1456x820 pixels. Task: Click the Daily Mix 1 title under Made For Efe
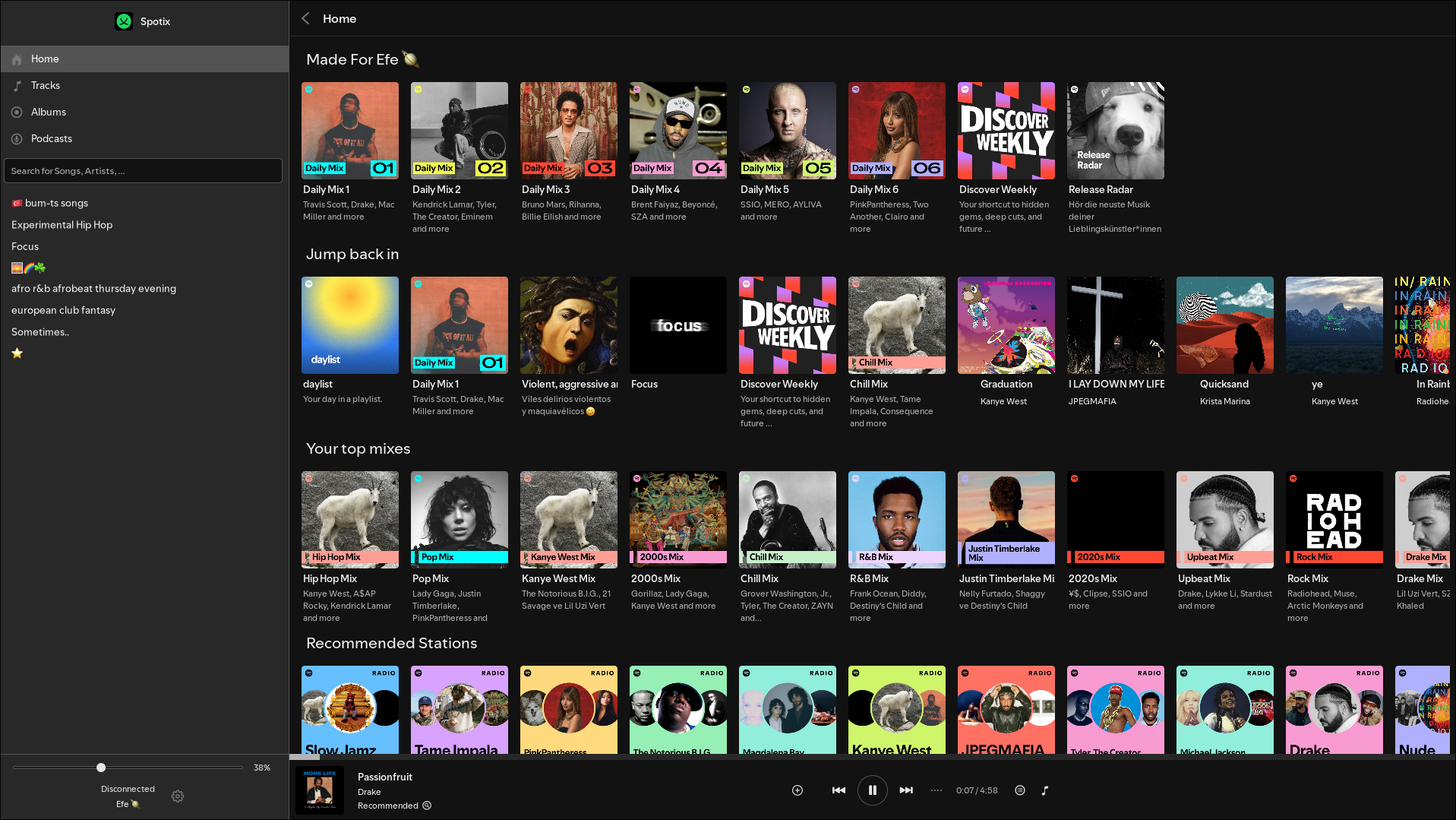click(327, 189)
